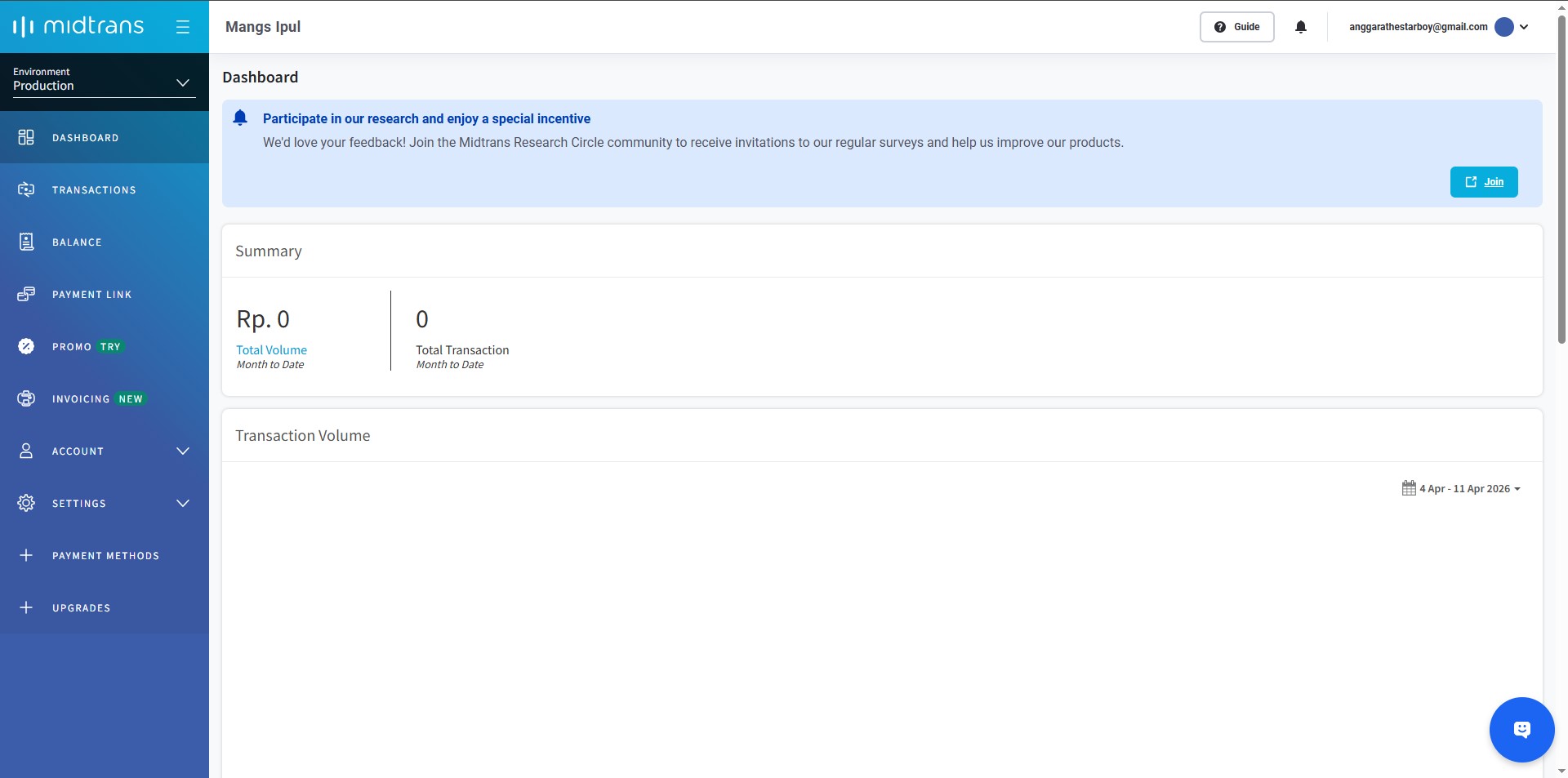1568x778 pixels.
Task: Open the Balance menu item
Action: pyautogui.click(x=77, y=242)
